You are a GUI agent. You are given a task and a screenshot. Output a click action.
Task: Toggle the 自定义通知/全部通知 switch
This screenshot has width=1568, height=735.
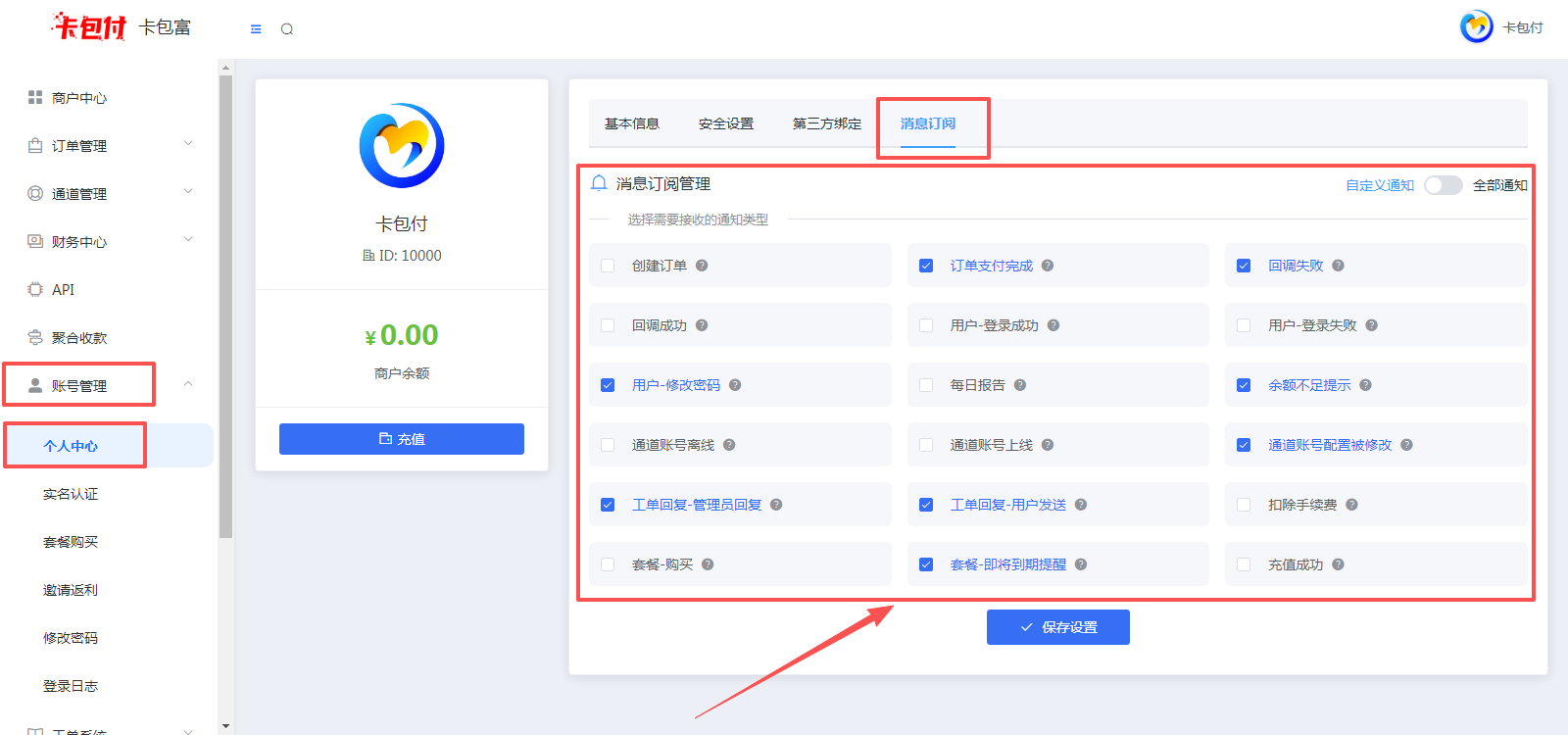coord(1443,185)
